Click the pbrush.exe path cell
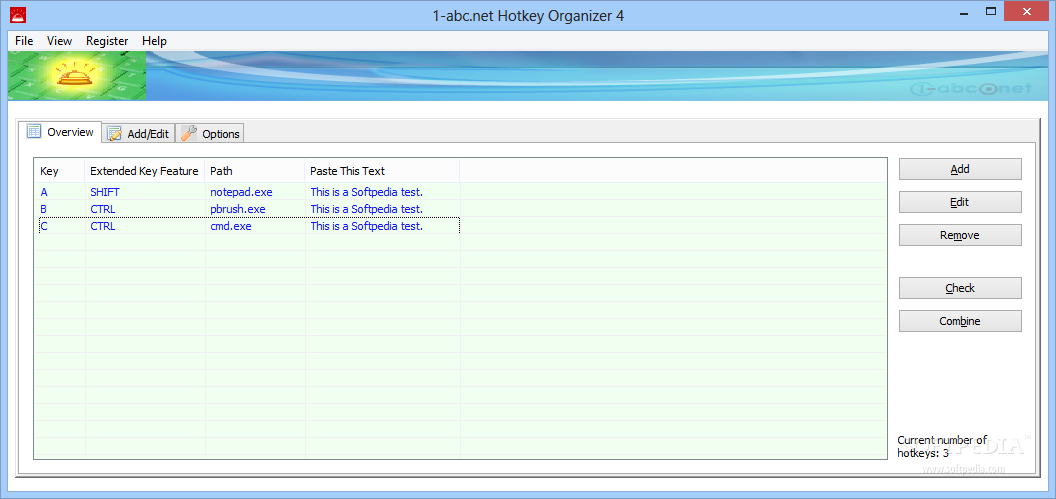 pyautogui.click(x=238, y=209)
